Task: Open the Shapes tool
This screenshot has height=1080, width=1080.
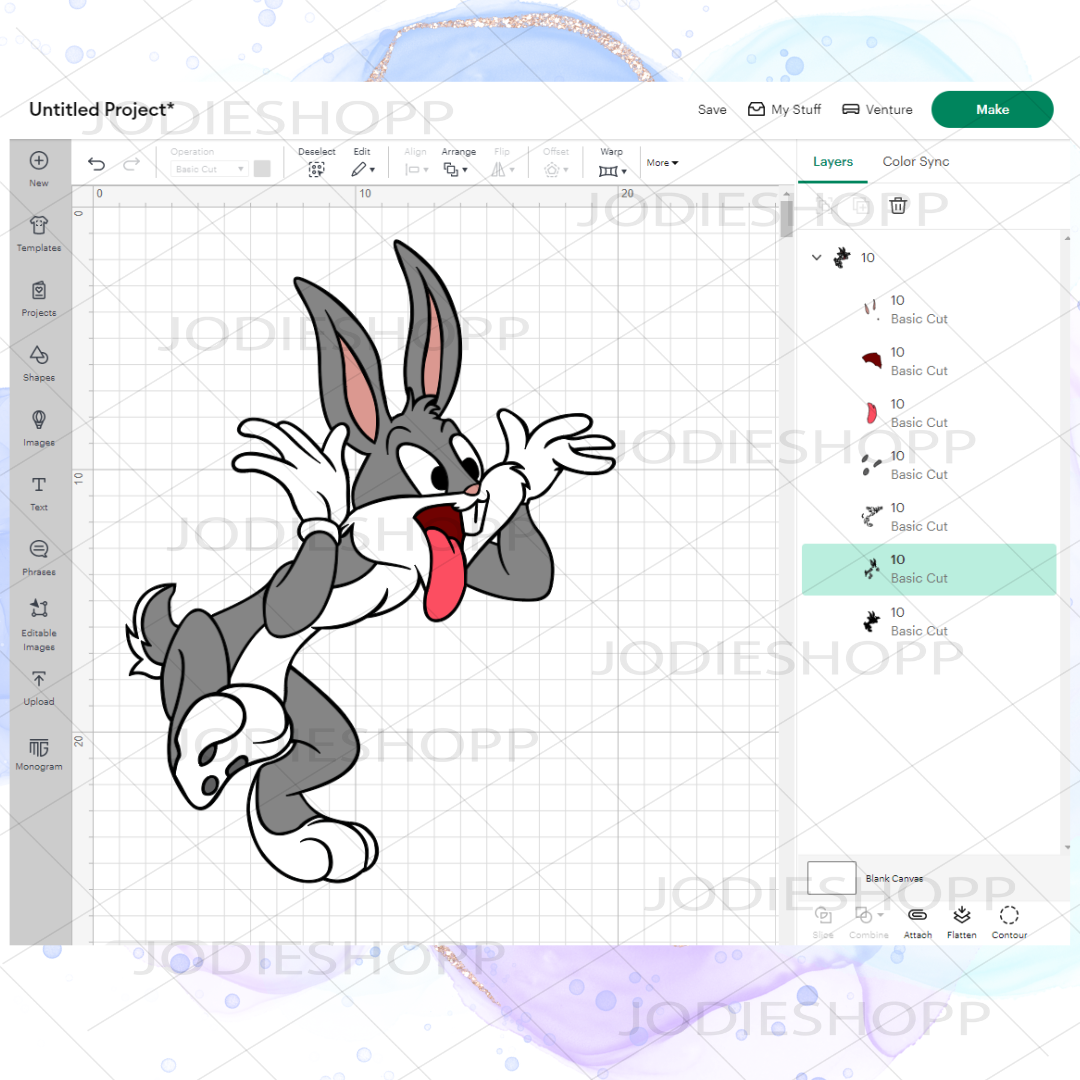Action: pyautogui.click(x=39, y=363)
